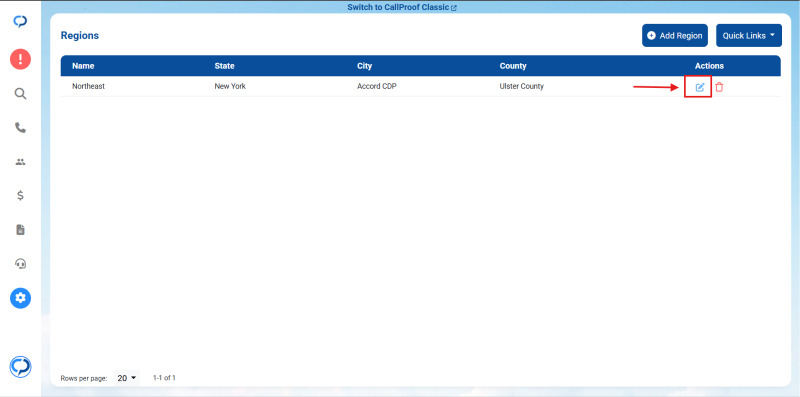Open the document reports icon
Screen dimensions: 800x397
(x=20, y=230)
